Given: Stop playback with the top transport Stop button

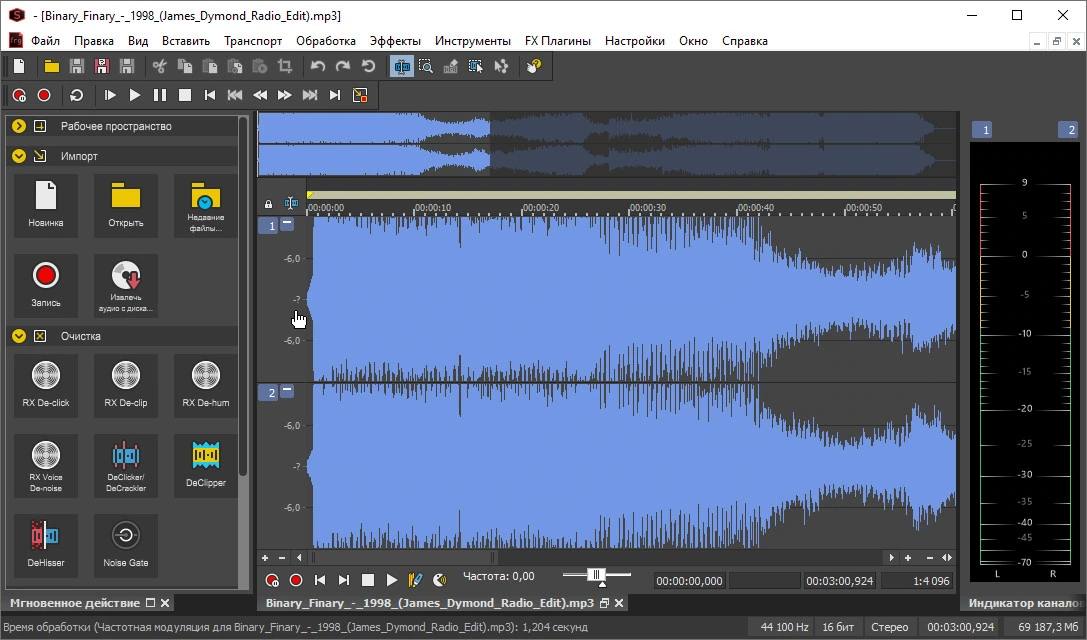Looking at the screenshot, I should 185,95.
